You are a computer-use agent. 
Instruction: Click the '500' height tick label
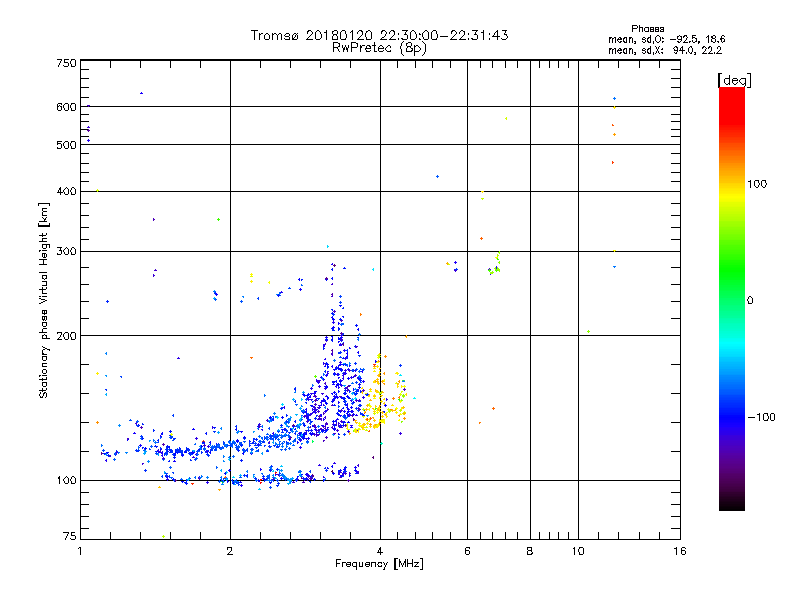(66, 145)
